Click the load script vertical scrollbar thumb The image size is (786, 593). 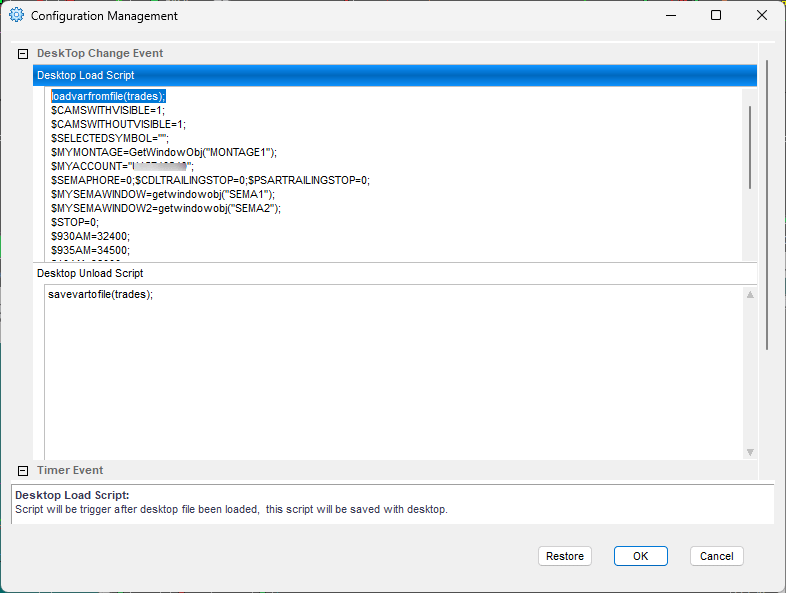pyautogui.click(x=750, y=147)
